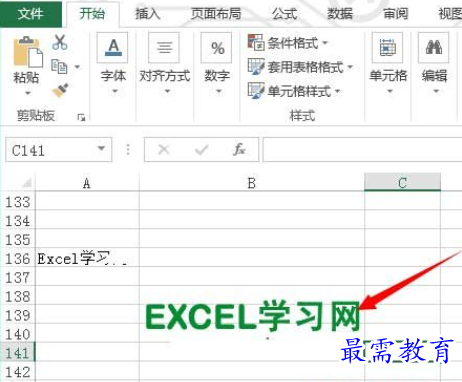Select row 141 header
Image resolution: width=462 pixels, height=382 pixels.
[x=18, y=353]
